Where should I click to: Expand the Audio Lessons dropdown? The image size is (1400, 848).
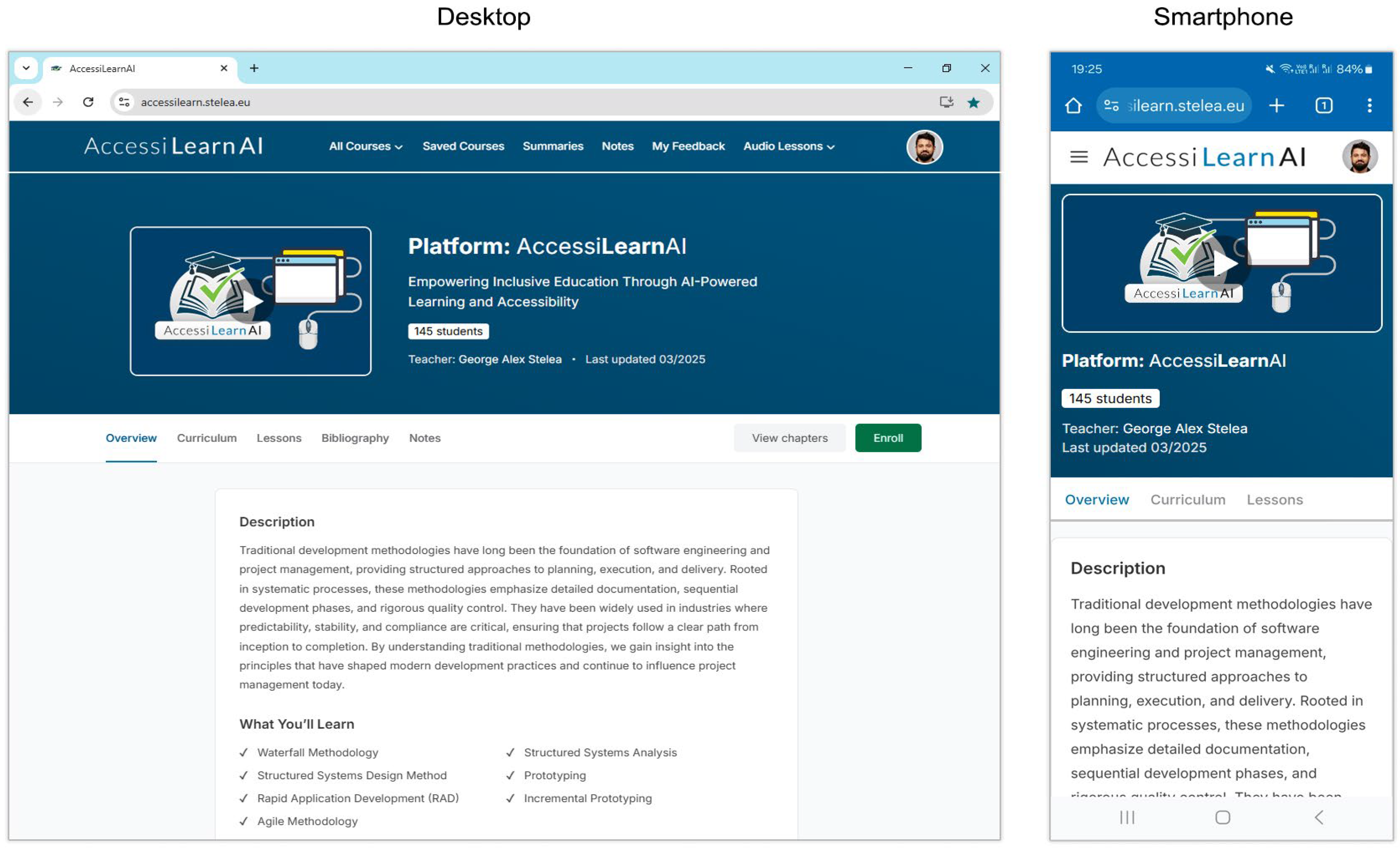coord(788,147)
